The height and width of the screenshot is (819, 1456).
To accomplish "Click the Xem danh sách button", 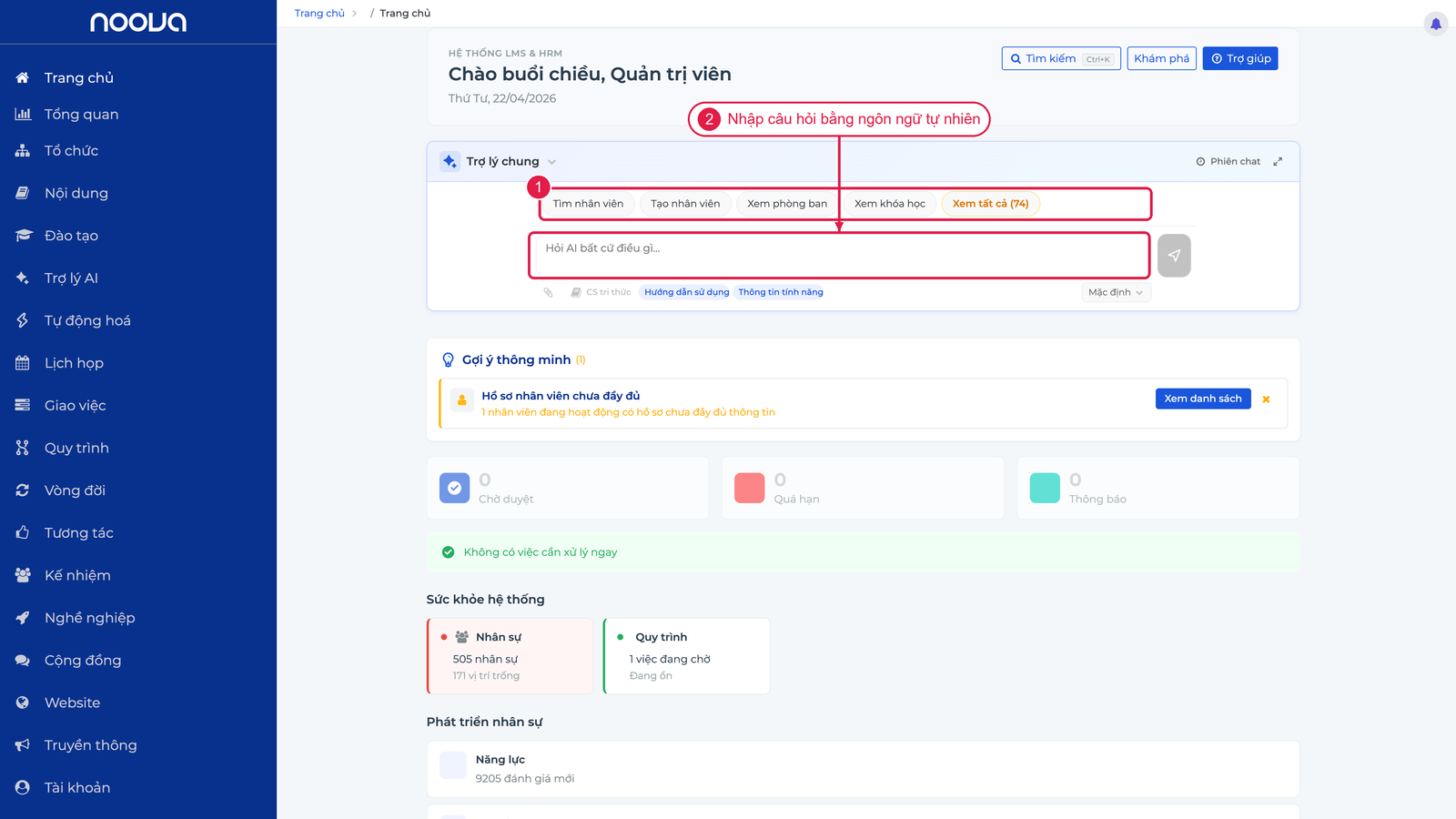I will tap(1203, 399).
